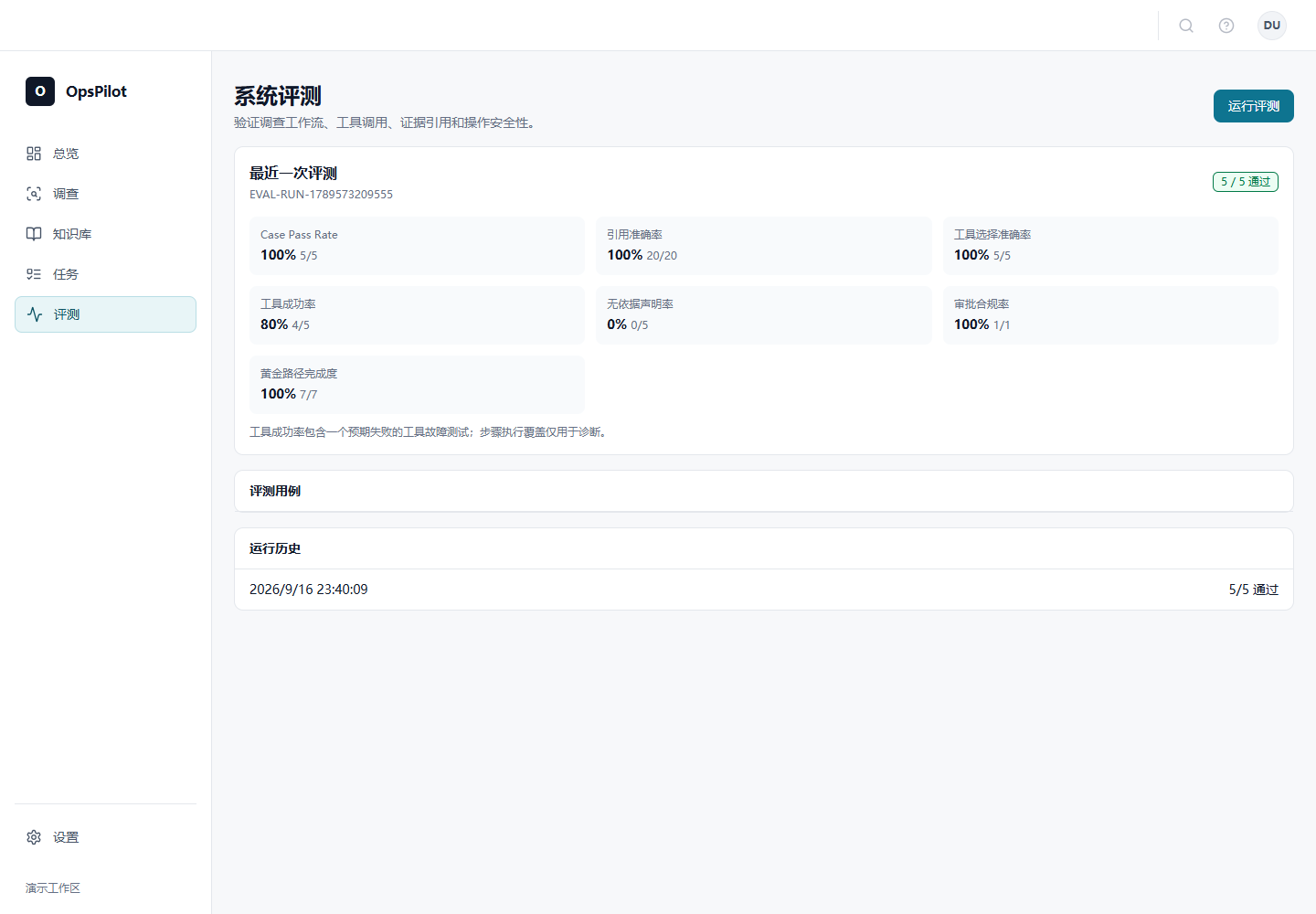The image size is (1316, 914).
Task: Expand the 评测用例 section
Action: pos(764,491)
